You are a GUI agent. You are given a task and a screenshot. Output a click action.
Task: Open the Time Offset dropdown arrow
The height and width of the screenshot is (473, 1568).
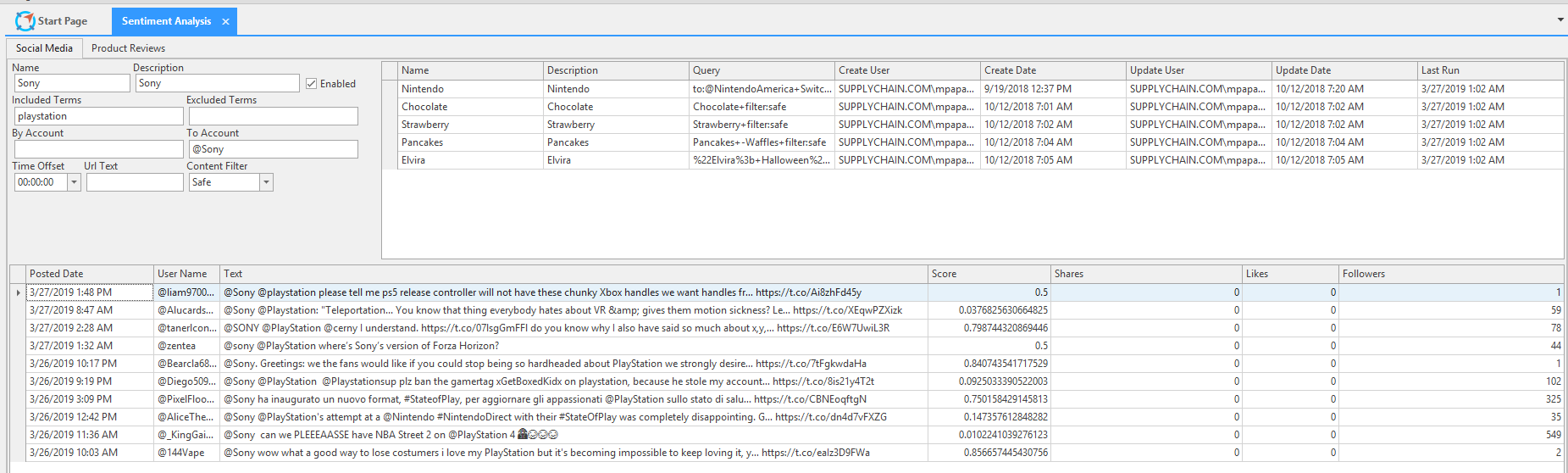click(74, 182)
